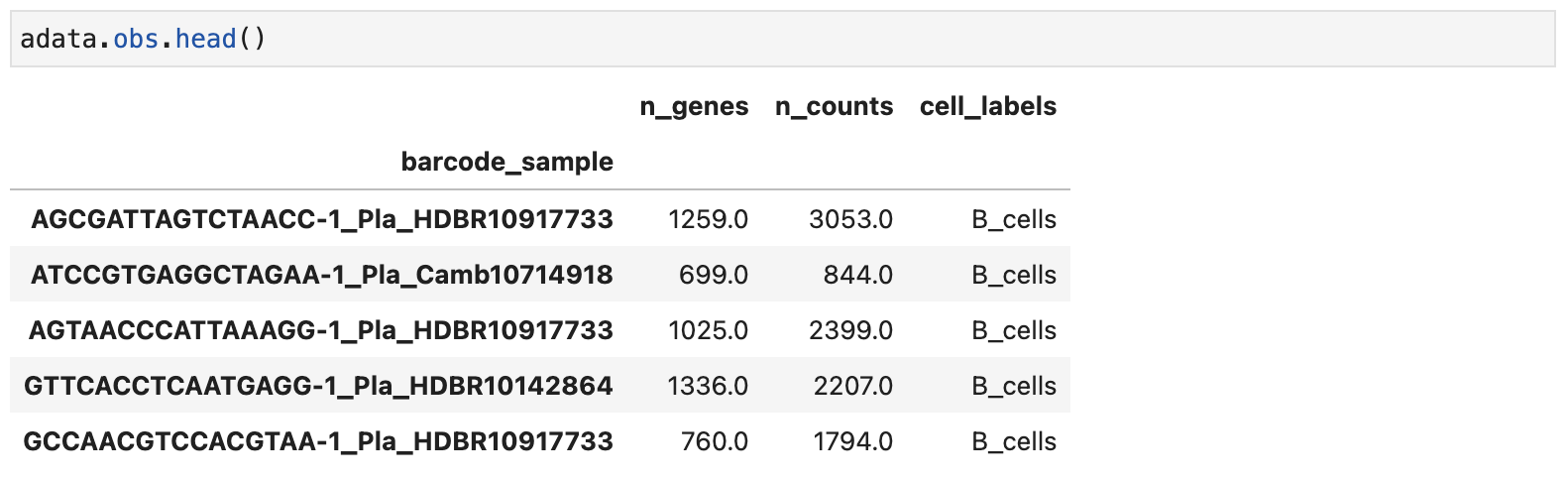
Task: Click the n_counts value 2399.0
Action: (x=850, y=330)
